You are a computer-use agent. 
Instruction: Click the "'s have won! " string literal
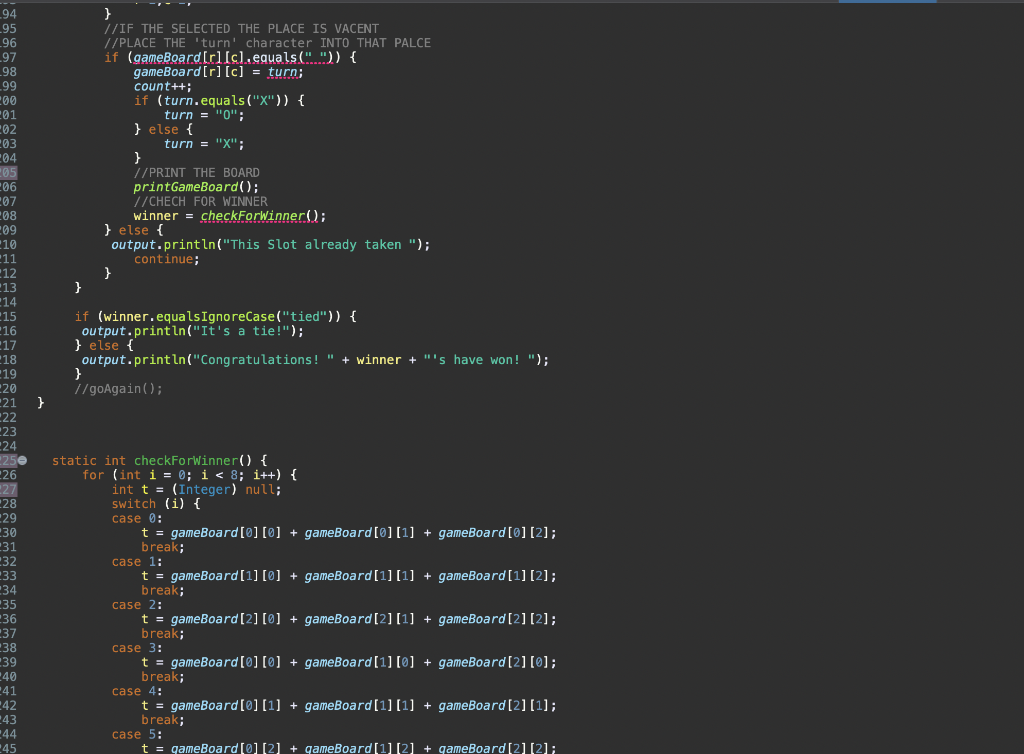(479, 360)
